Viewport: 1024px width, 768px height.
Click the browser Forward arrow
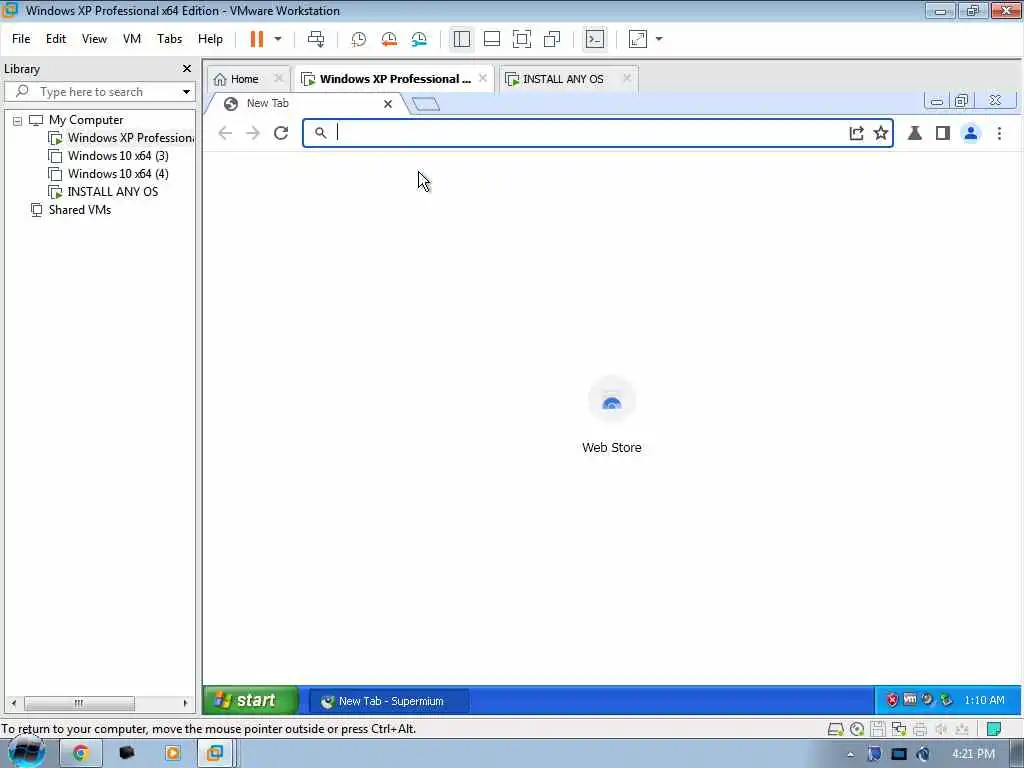click(253, 133)
